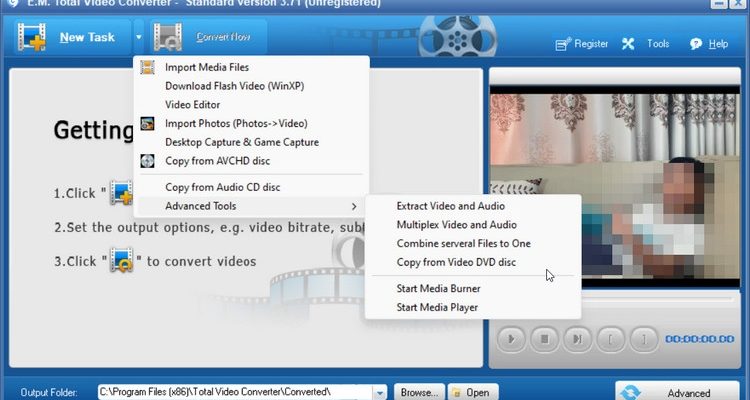Choose Combine serveral Files to One
750x400 pixels.
click(x=473, y=244)
